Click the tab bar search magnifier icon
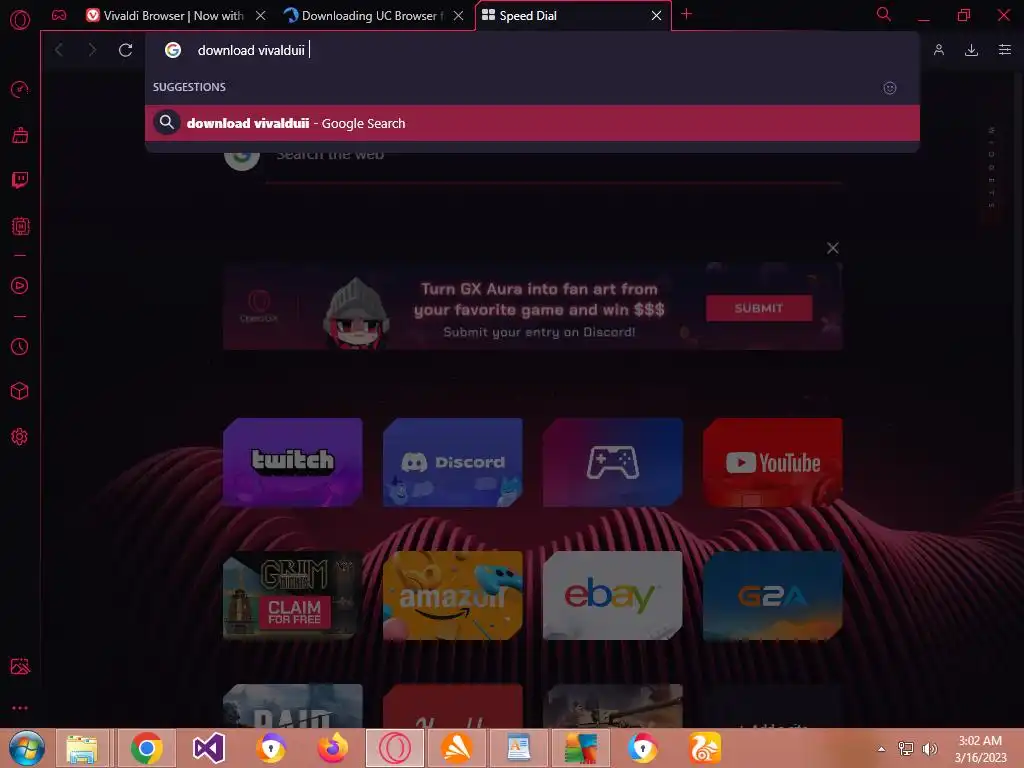This screenshot has width=1024, height=768. click(884, 14)
